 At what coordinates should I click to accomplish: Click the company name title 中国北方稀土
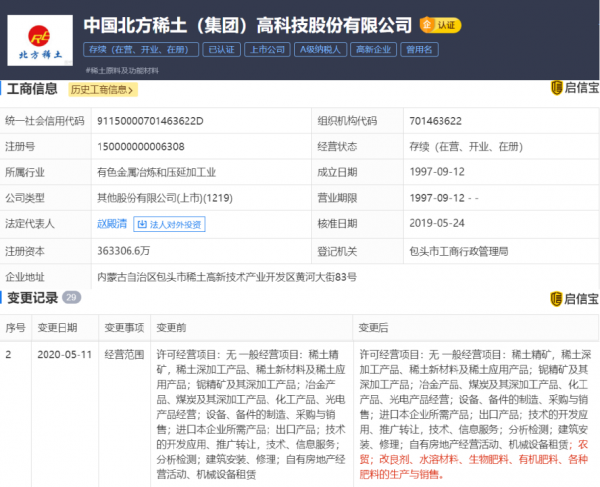[248, 25]
